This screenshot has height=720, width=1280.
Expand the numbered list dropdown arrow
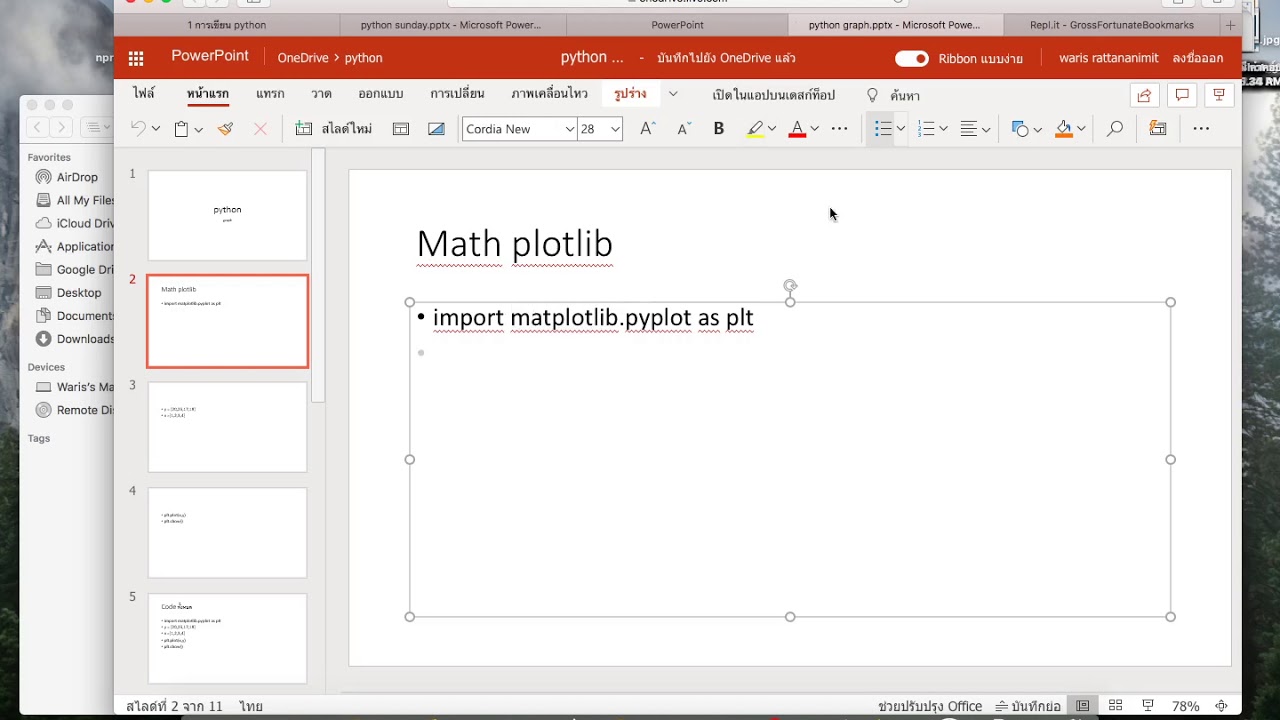(x=943, y=129)
